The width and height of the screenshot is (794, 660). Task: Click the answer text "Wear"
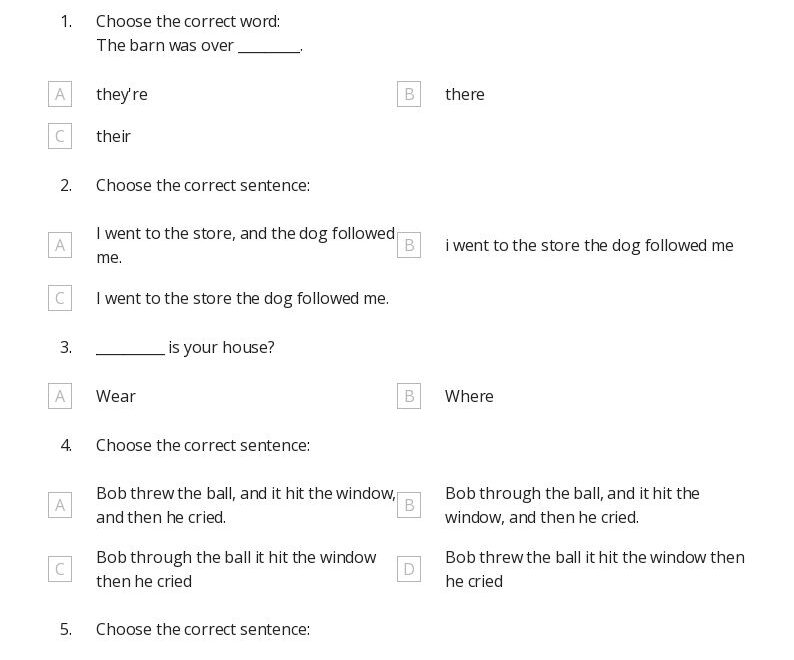tap(116, 396)
